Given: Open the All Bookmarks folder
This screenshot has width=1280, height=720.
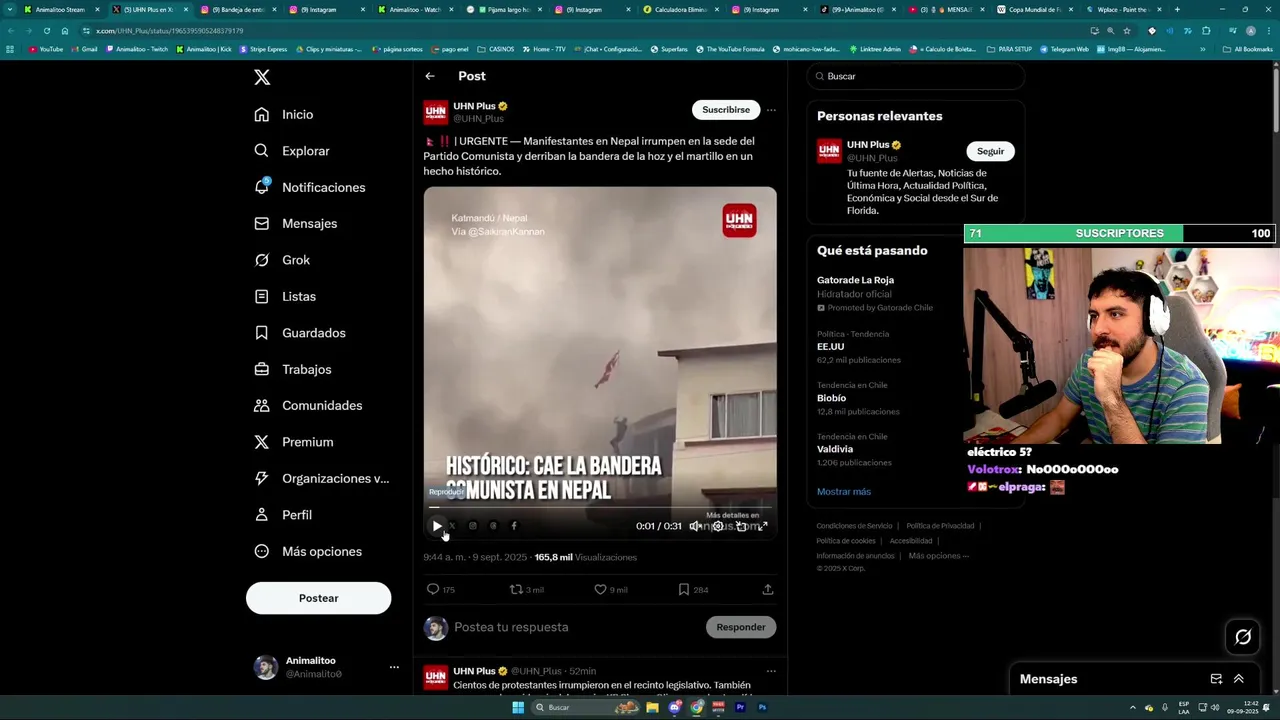Looking at the screenshot, I should click(x=1247, y=49).
